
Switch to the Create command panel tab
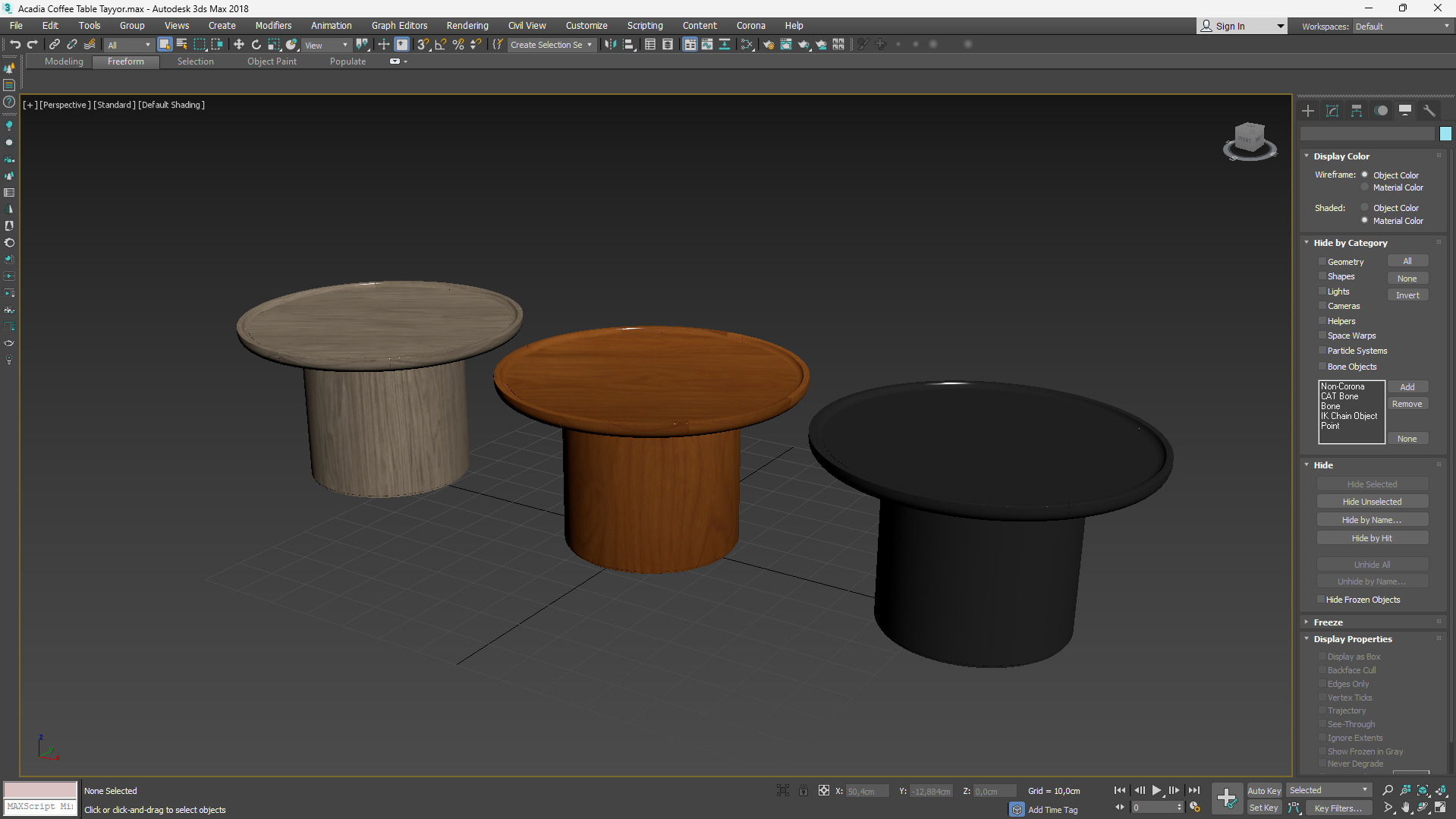1308,111
